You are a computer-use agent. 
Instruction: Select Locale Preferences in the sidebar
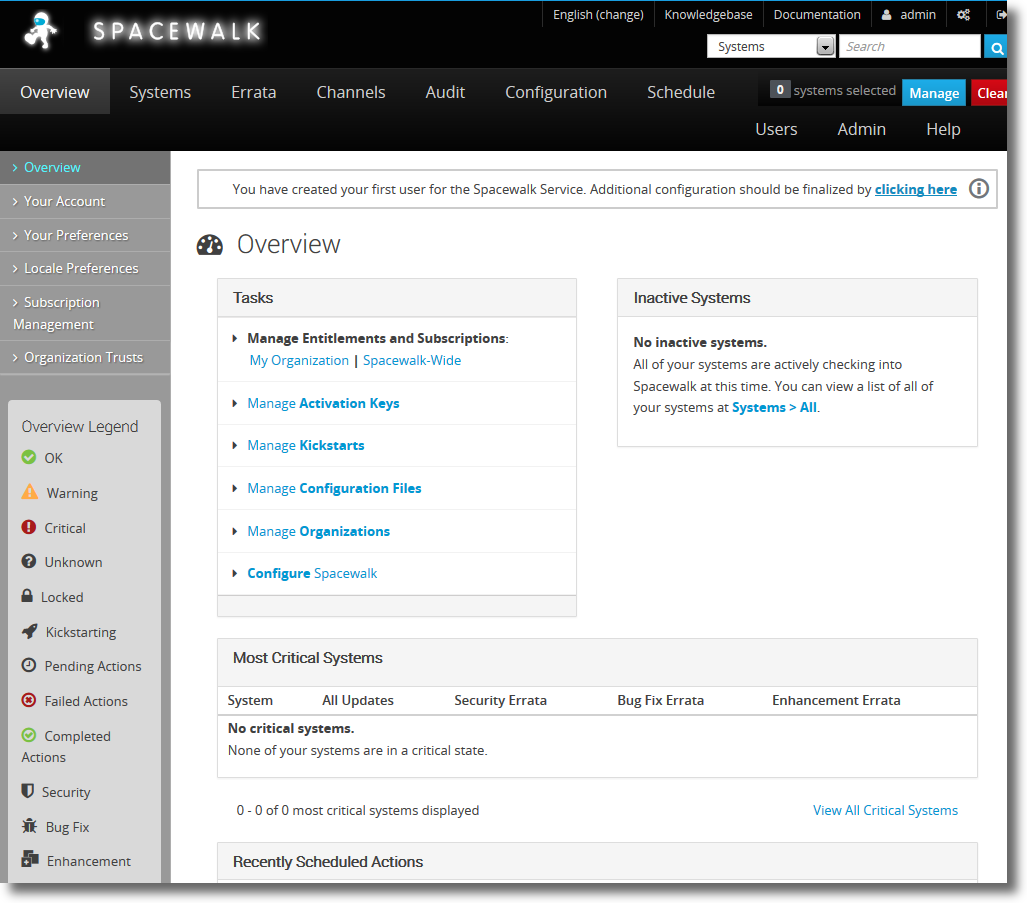pyautogui.click(x=85, y=268)
